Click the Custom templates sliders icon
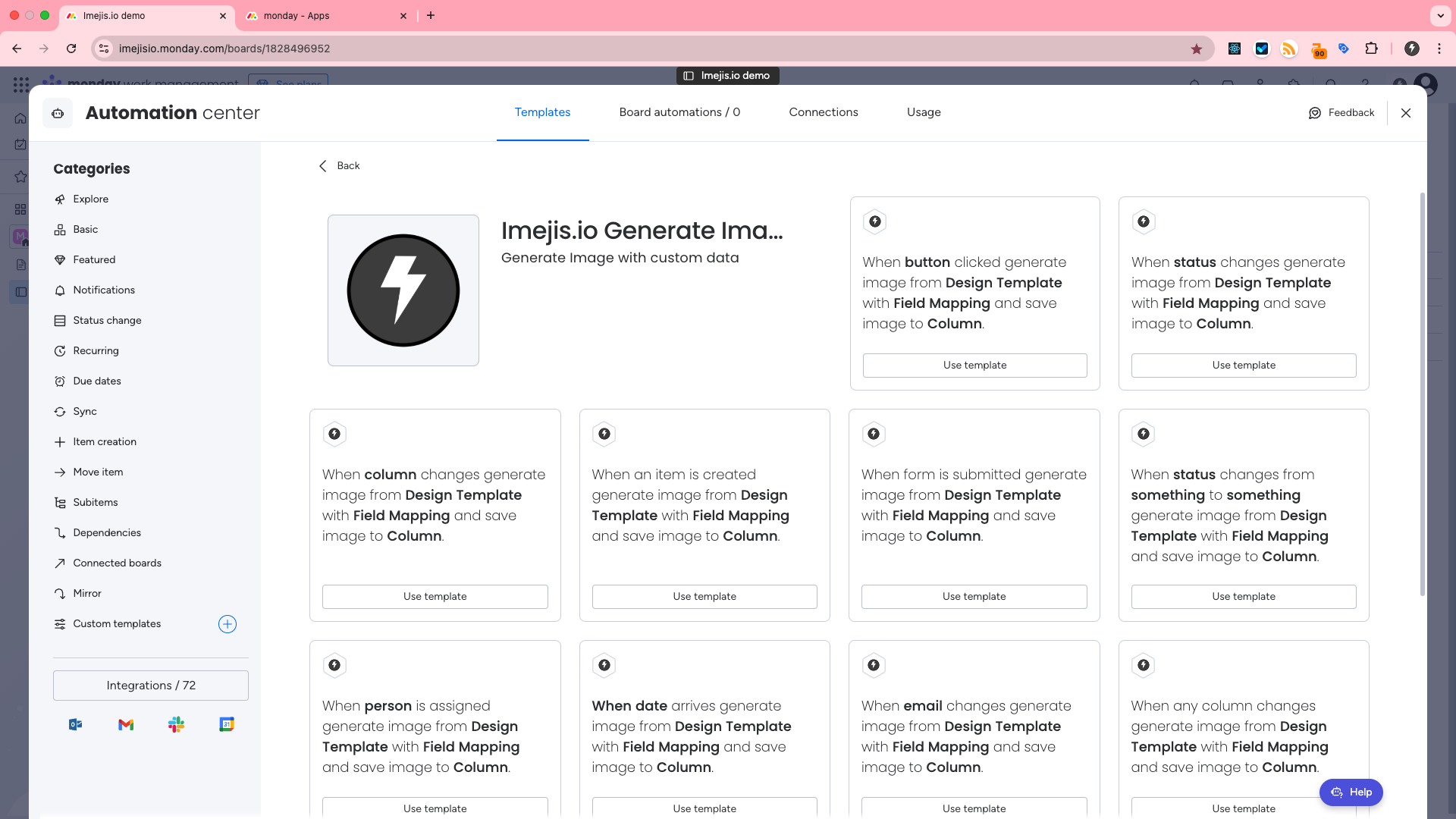Screen dimensions: 1456x819 coord(60,624)
